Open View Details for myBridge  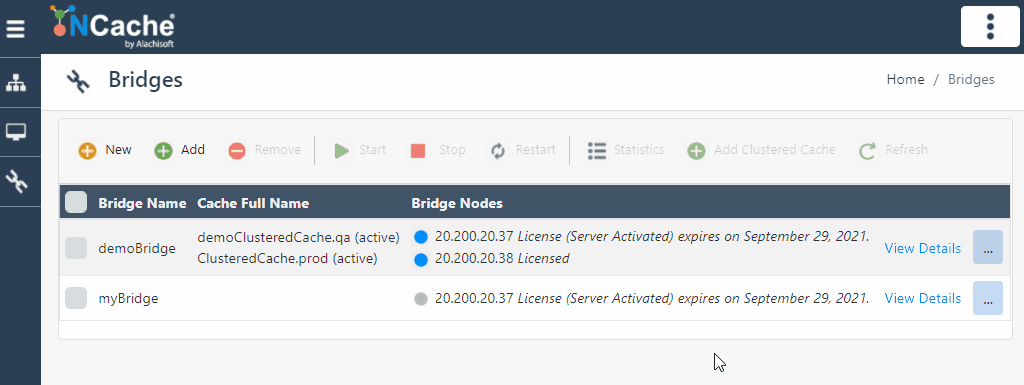tap(923, 298)
